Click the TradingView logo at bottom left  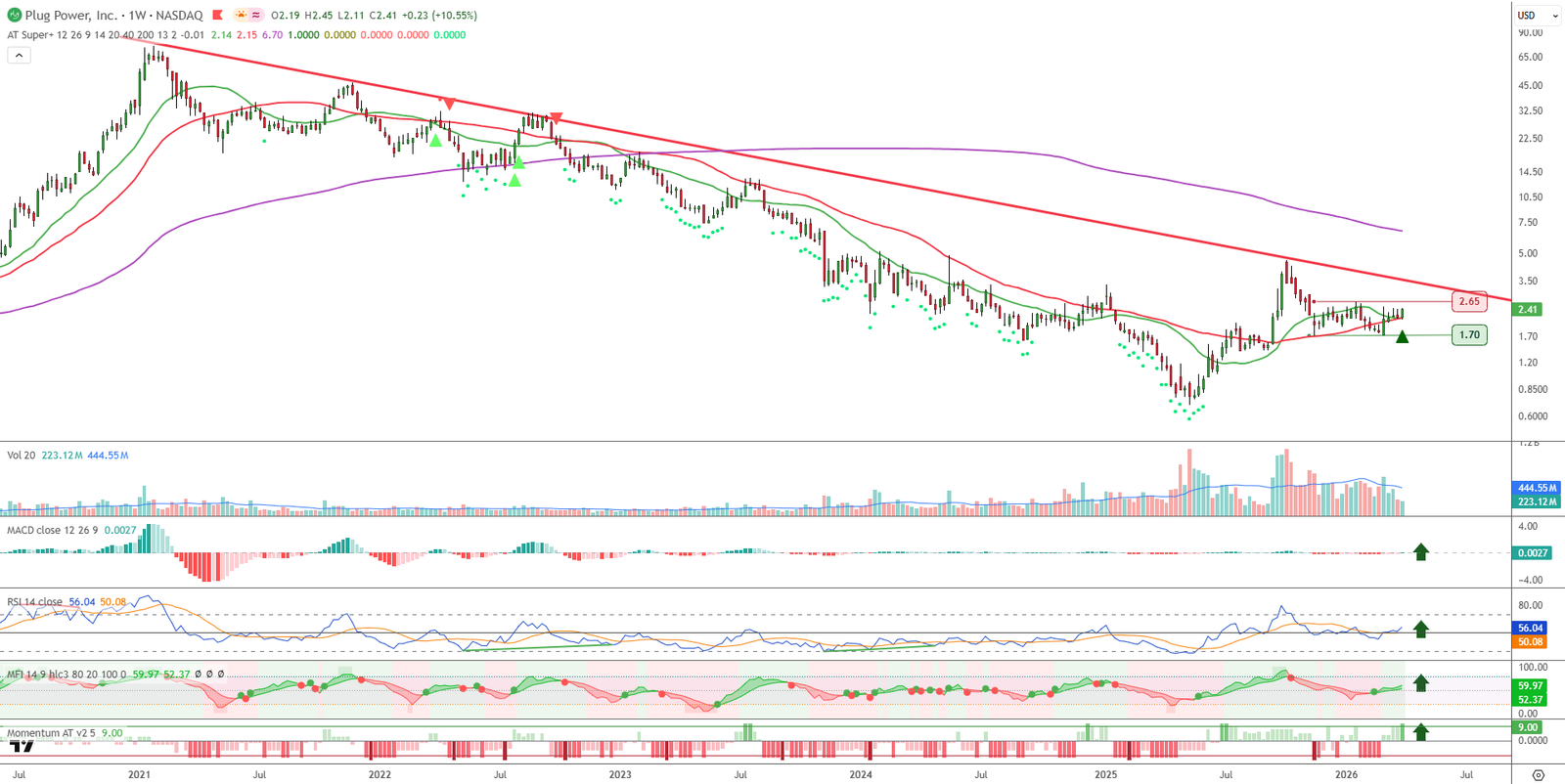coord(22,747)
